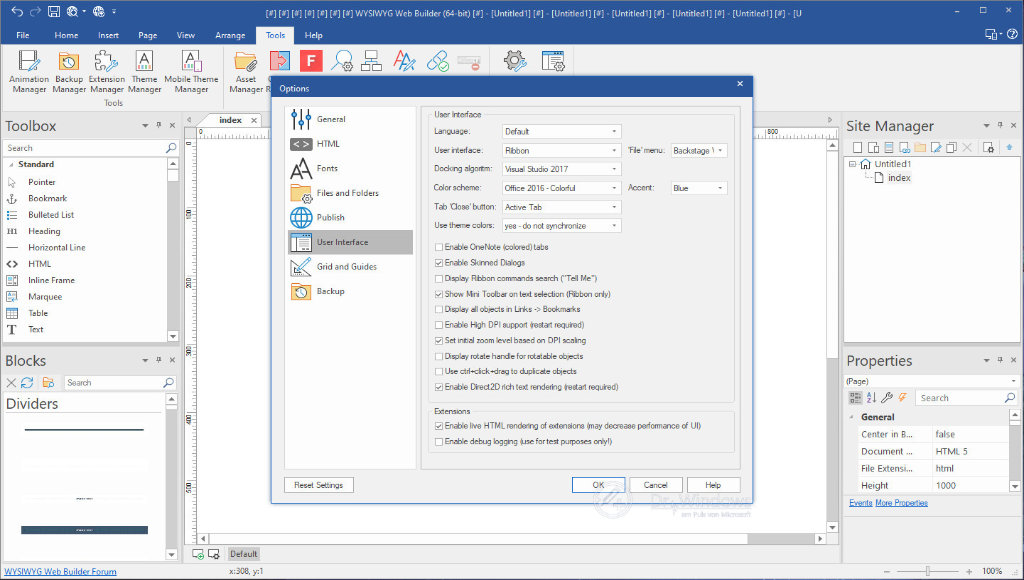
Task: Click refresh icon in Blocks panel
Action: coord(27,383)
